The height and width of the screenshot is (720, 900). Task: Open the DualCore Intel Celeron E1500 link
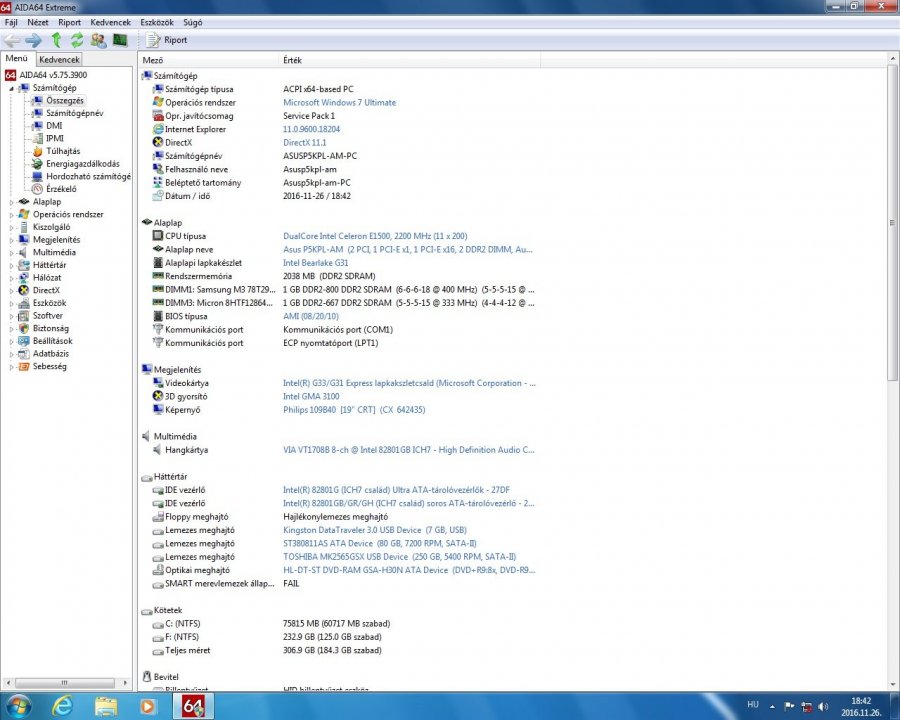(x=375, y=236)
